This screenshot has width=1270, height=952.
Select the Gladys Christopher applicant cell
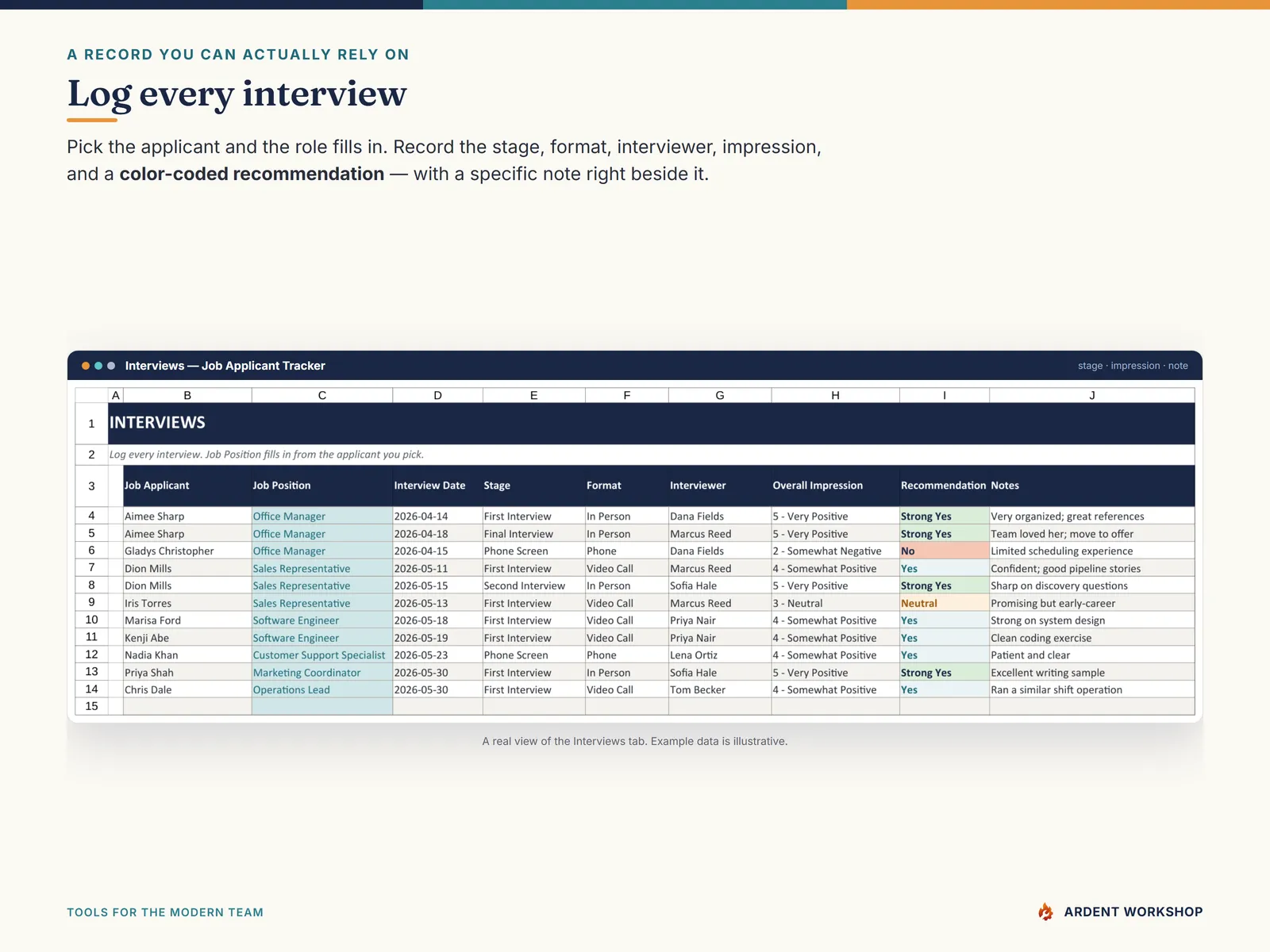[x=187, y=551]
